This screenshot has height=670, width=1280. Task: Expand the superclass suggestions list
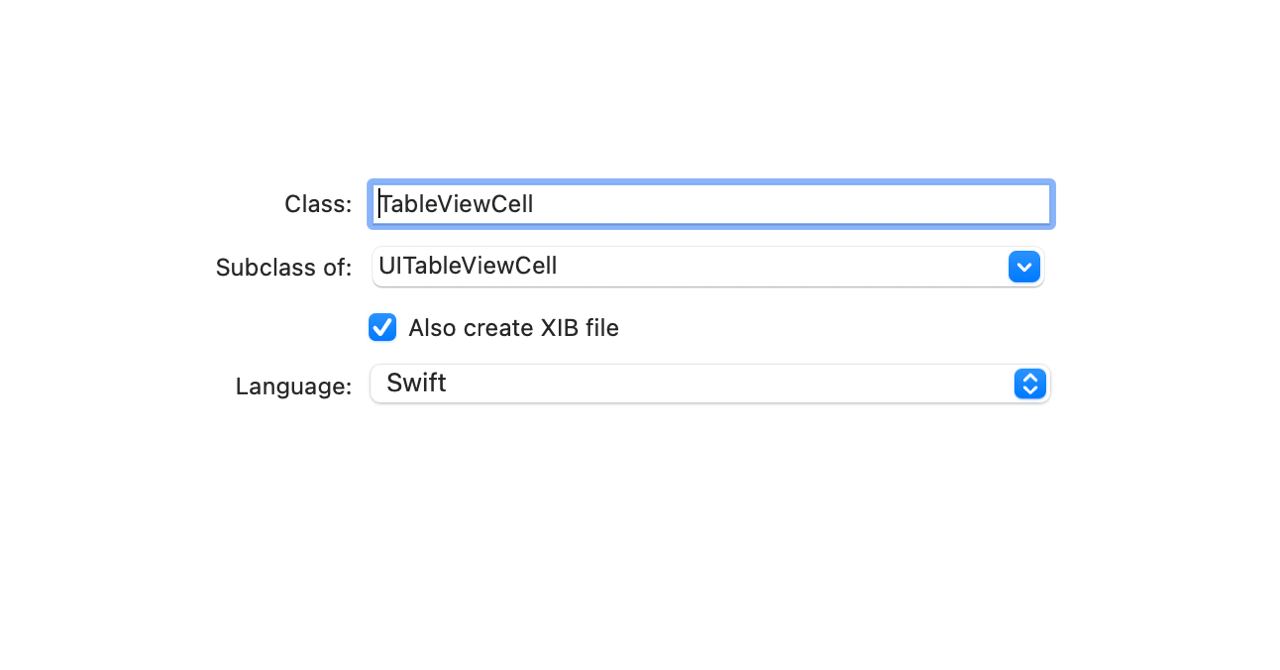1024,267
